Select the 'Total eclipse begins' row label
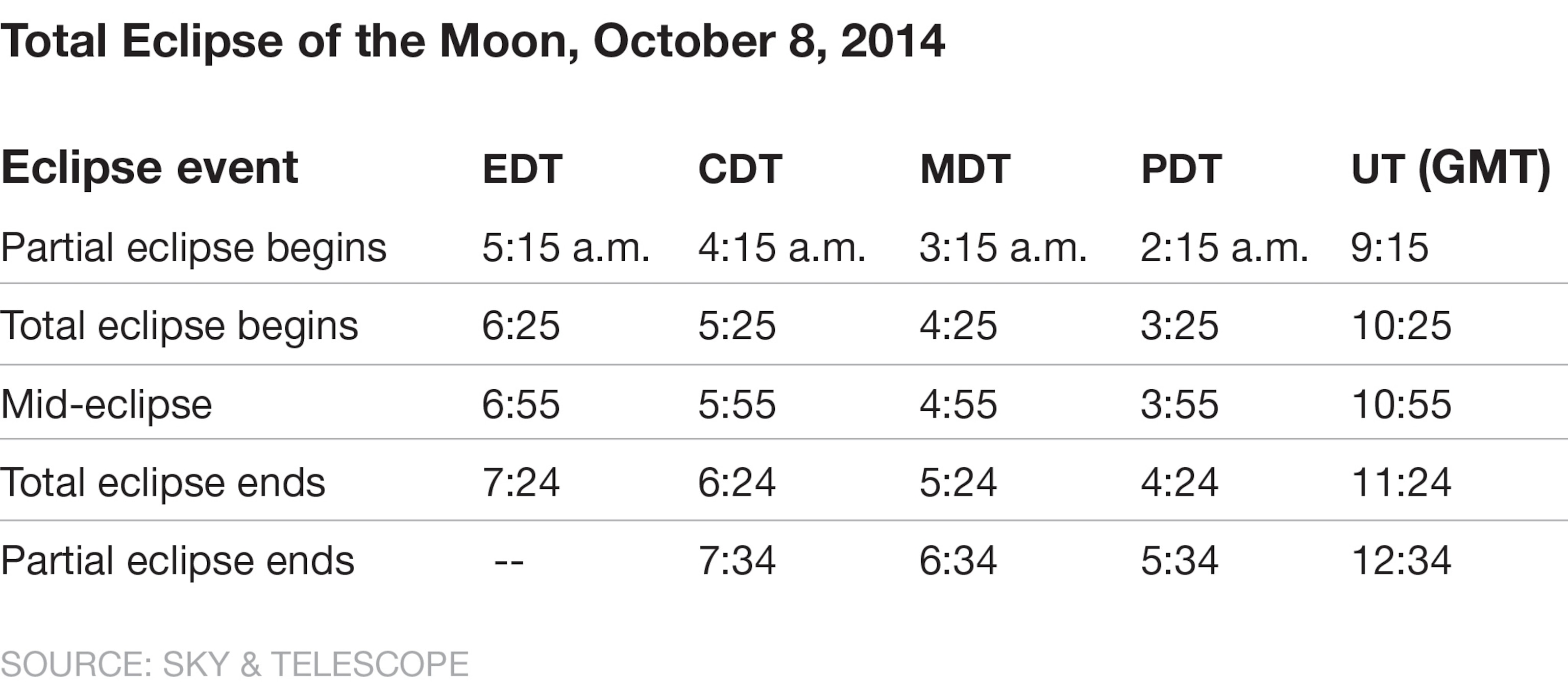Screen dimensions: 1568x699 180,326
